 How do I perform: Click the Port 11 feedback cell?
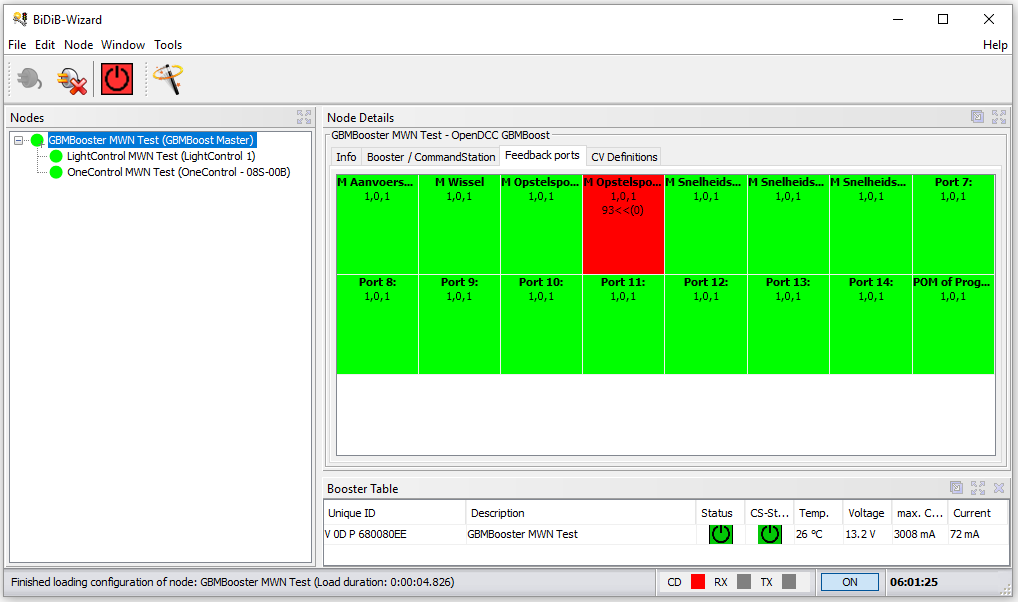click(x=623, y=324)
